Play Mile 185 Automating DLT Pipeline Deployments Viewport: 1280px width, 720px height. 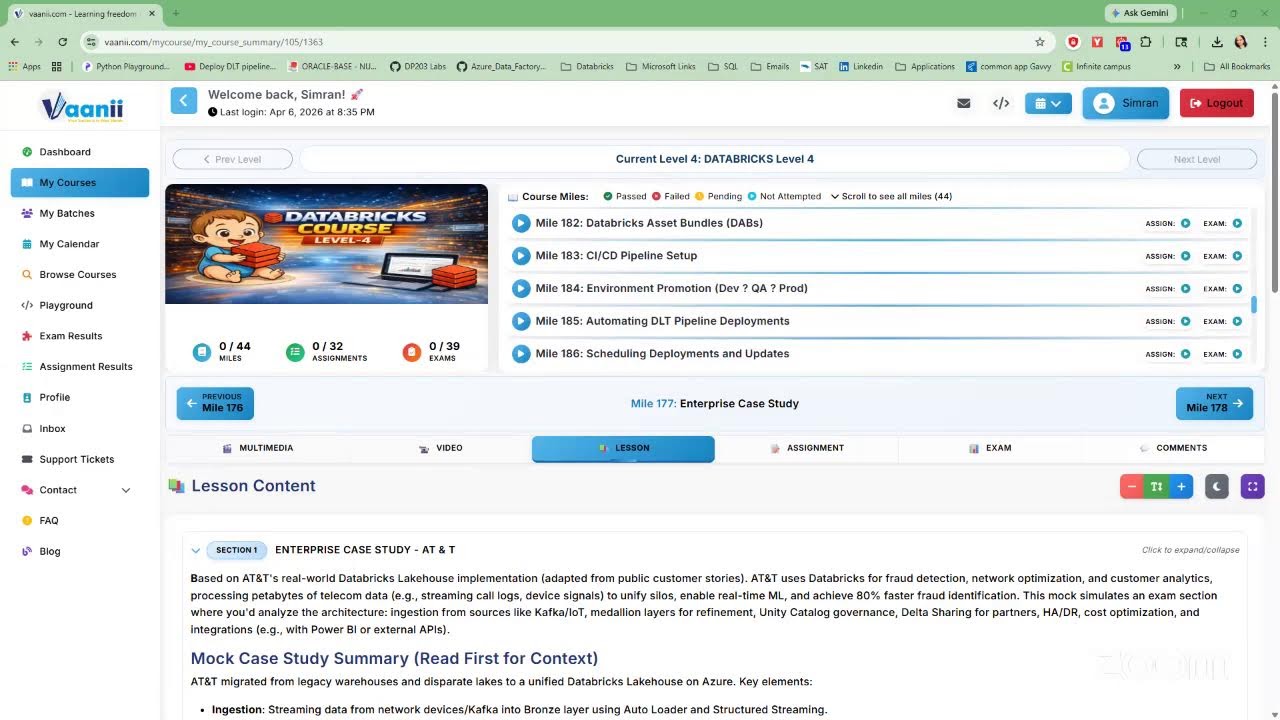click(x=521, y=321)
